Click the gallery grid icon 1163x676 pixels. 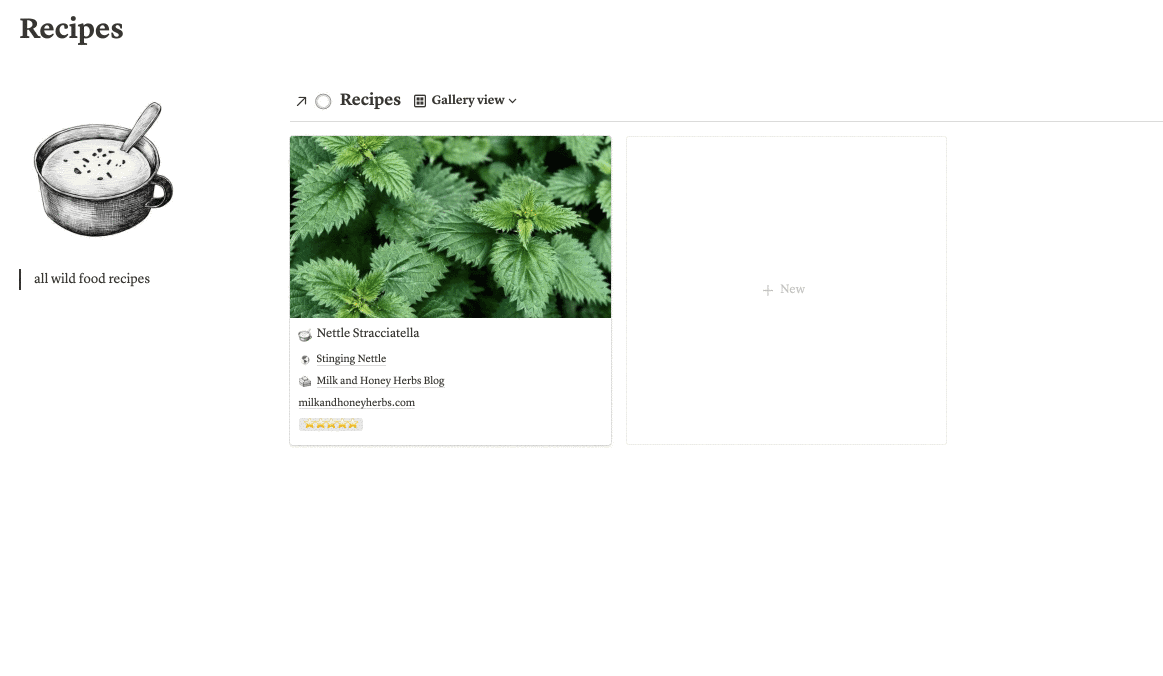click(420, 101)
